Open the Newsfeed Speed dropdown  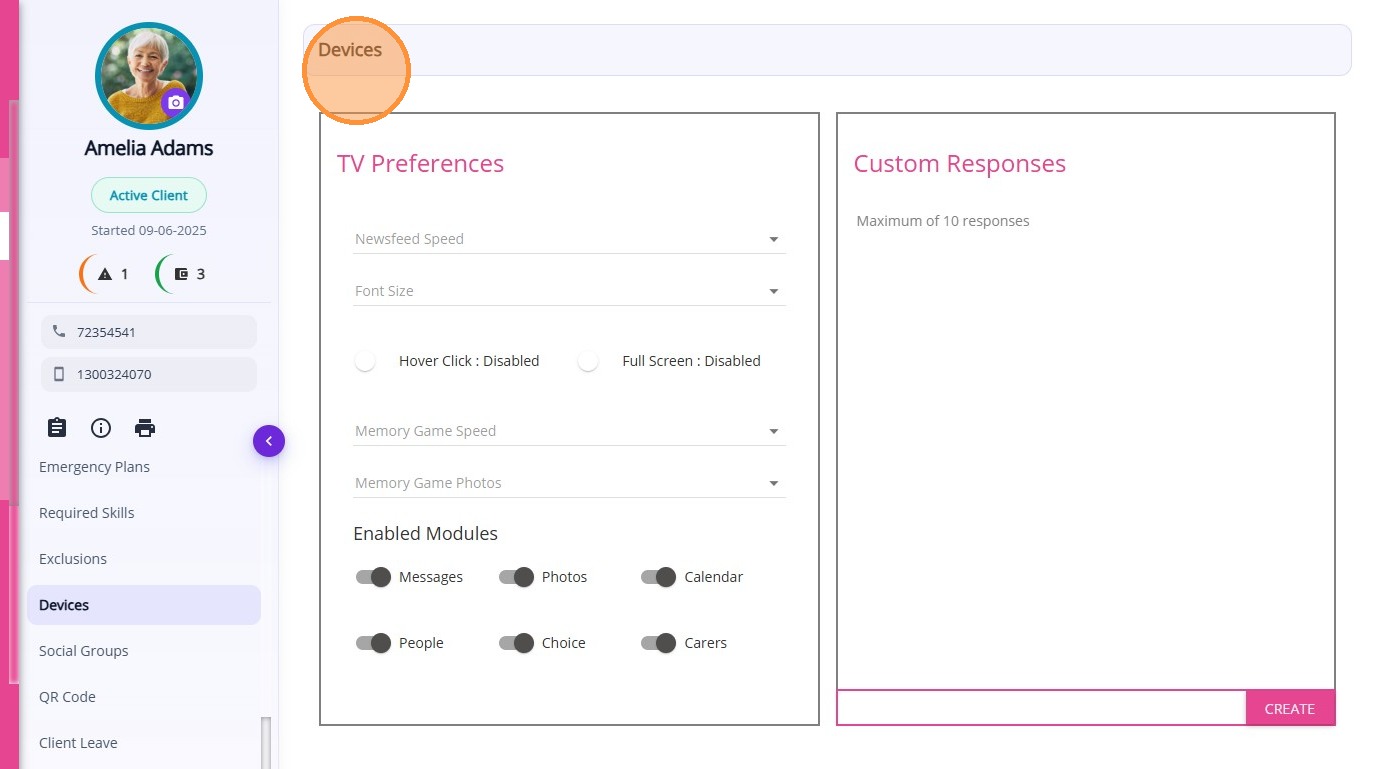point(569,239)
